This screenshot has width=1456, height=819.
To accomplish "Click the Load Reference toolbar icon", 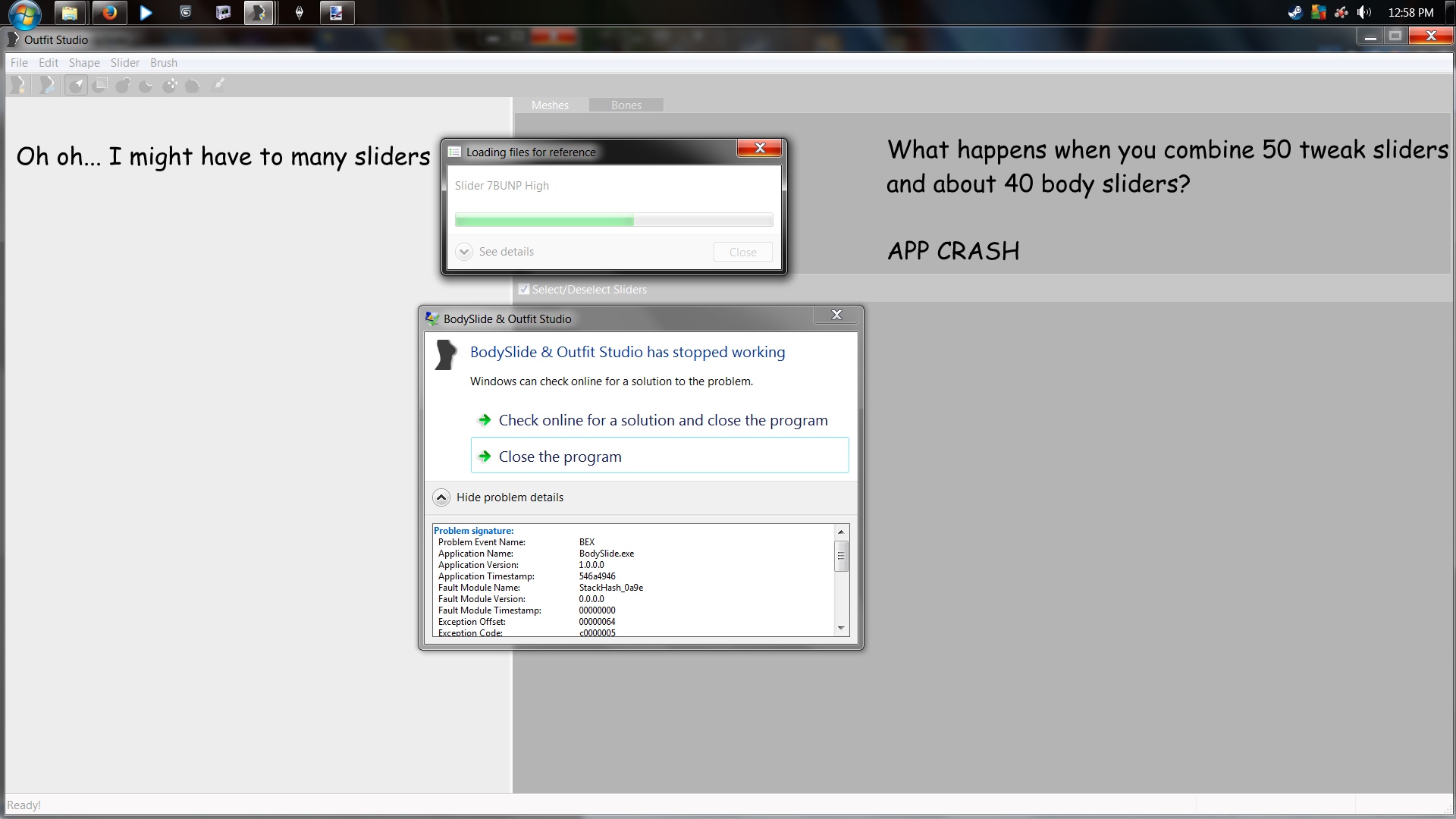I will 47,85.
